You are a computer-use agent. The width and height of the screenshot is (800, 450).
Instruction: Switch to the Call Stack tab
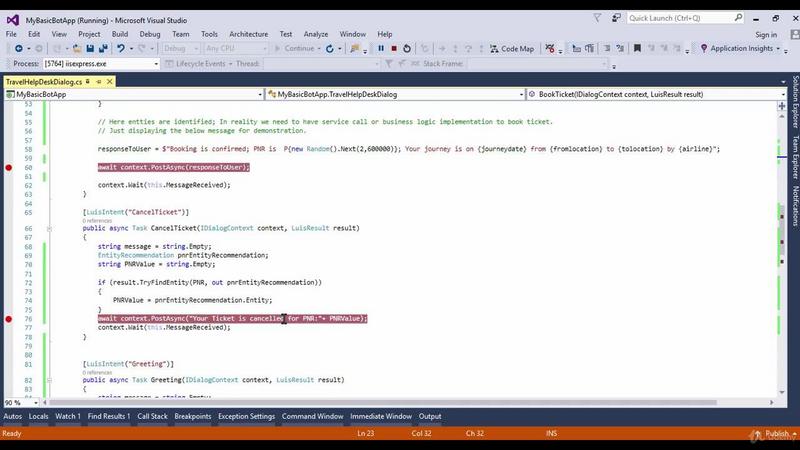(x=152, y=416)
